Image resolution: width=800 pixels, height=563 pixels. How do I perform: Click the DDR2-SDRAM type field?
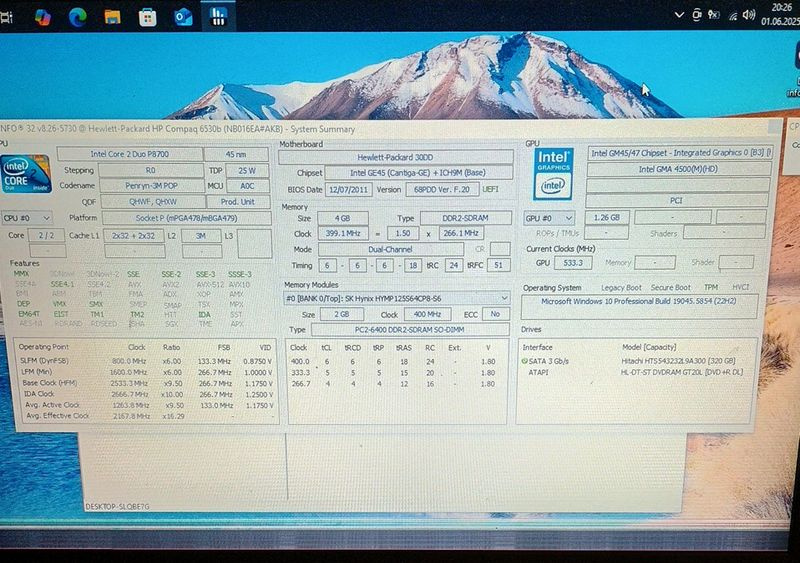pyautogui.click(x=465, y=218)
